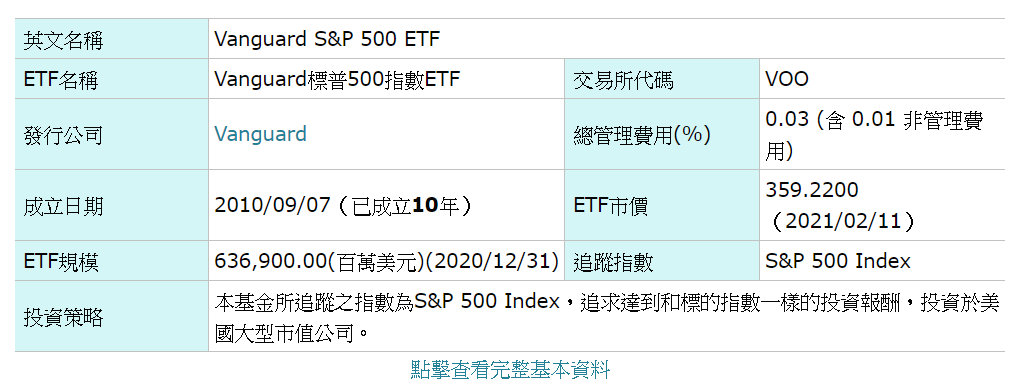1026x384 pixels.
Task: Click the ETF規模 label cell
Action: point(112,261)
